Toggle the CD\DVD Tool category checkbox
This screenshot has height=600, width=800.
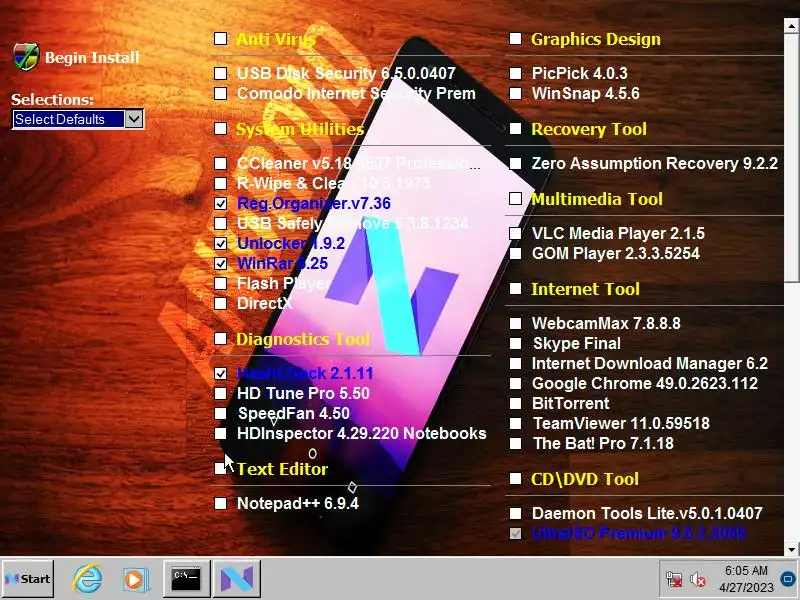pyautogui.click(x=516, y=478)
